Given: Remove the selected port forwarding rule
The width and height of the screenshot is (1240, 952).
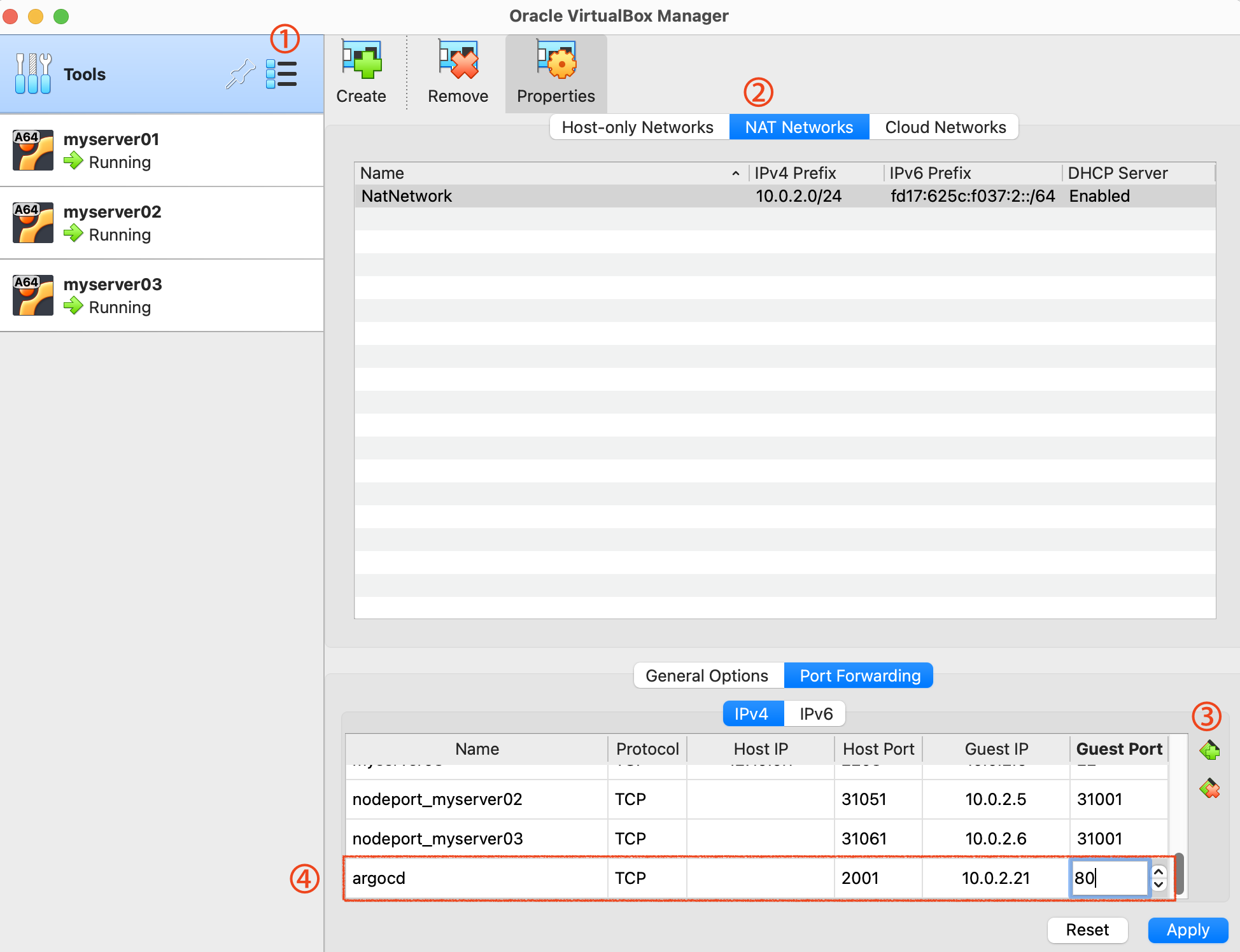Looking at the screenshot, I should coord(1209,789).
